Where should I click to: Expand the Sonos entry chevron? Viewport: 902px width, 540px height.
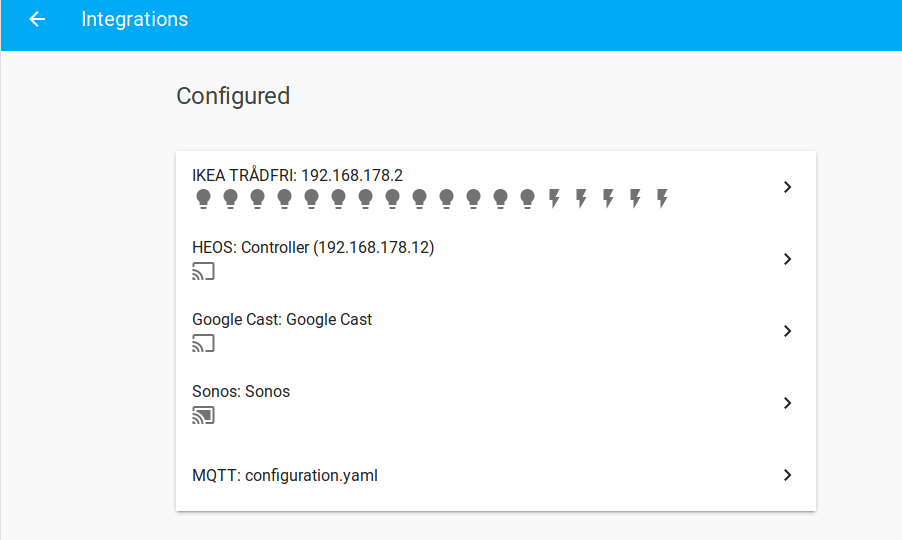(787, 403)
